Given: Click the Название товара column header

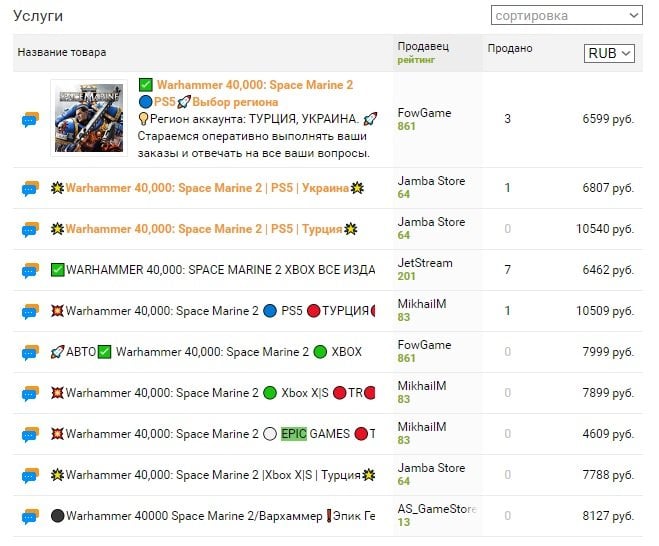Looking at the screenshot, I should point(62,53).
